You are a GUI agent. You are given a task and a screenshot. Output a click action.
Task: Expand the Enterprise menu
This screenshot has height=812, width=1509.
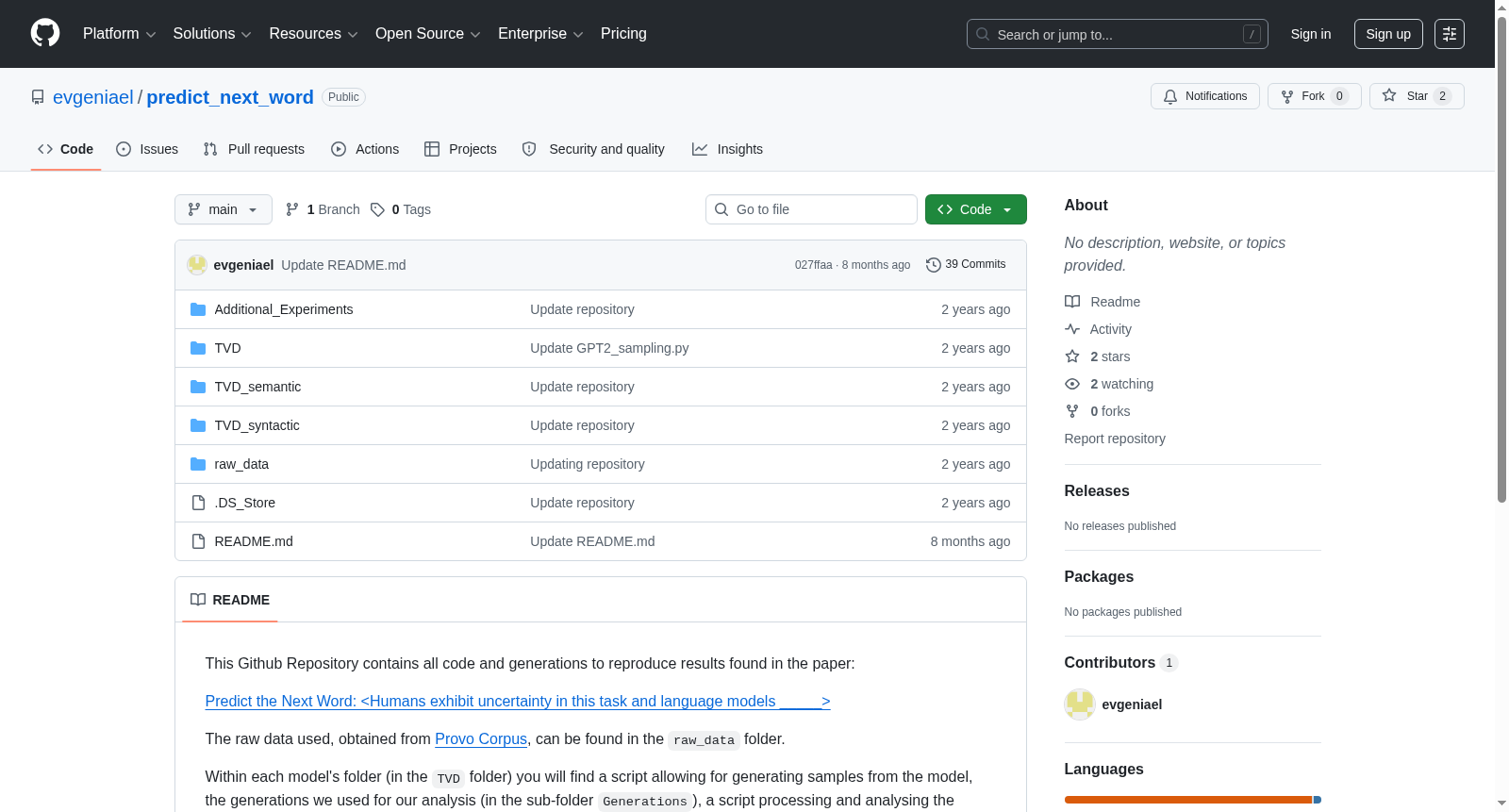(540, 34)
